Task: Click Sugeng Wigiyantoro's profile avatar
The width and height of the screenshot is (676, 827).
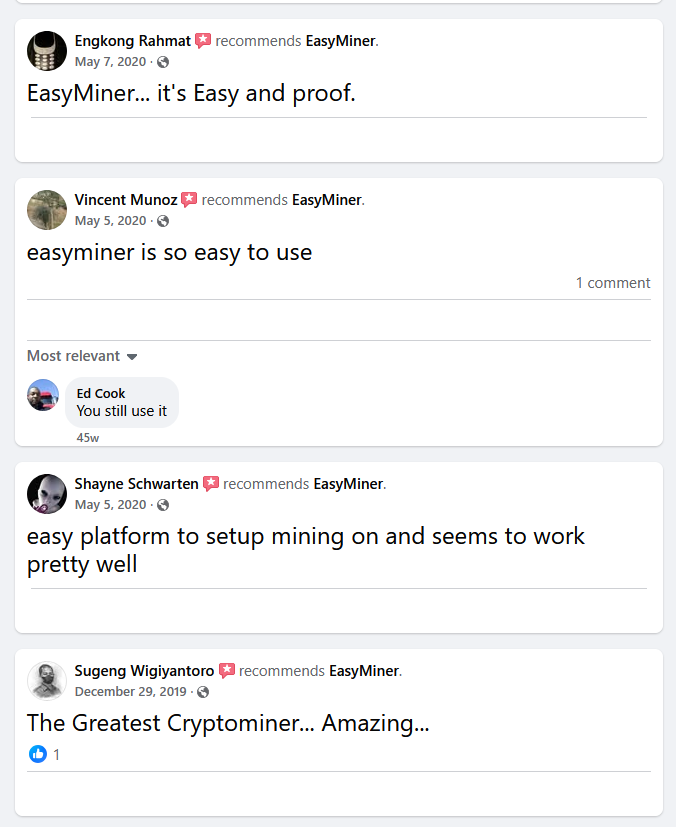Action: 46,681
